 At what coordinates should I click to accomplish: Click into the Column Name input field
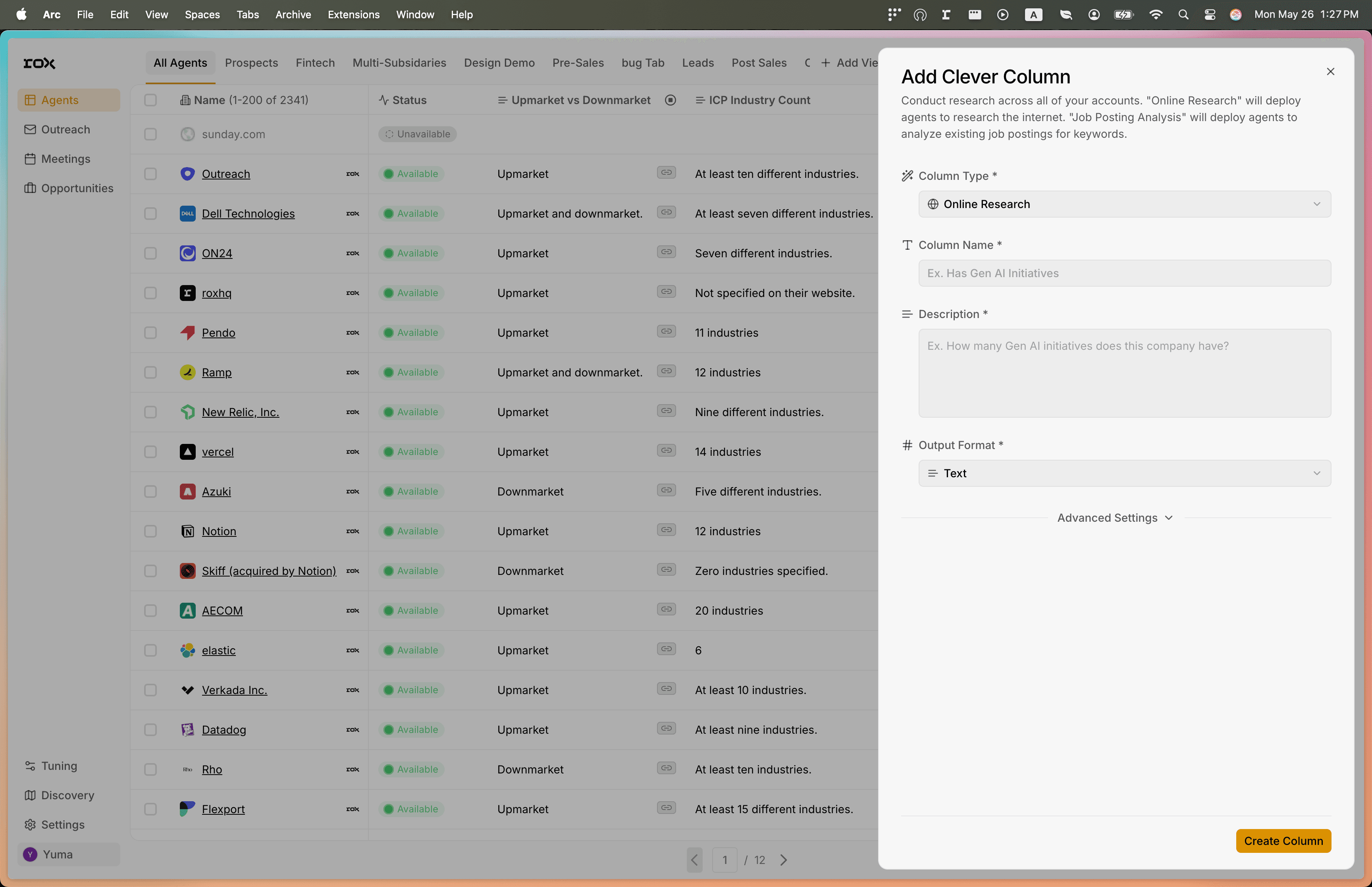click(1124, 274)
